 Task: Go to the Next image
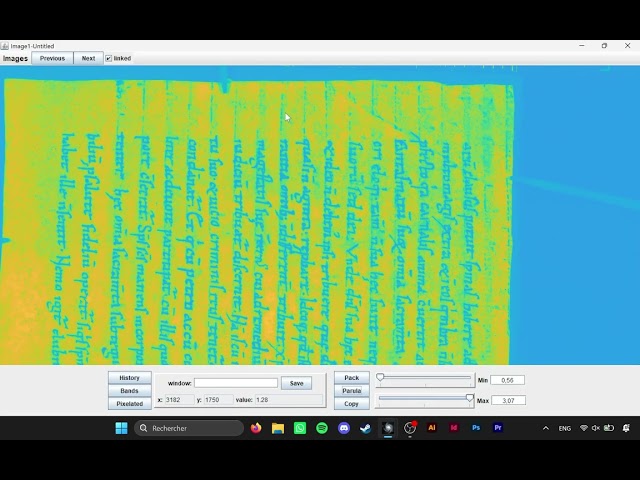(89, 58)
